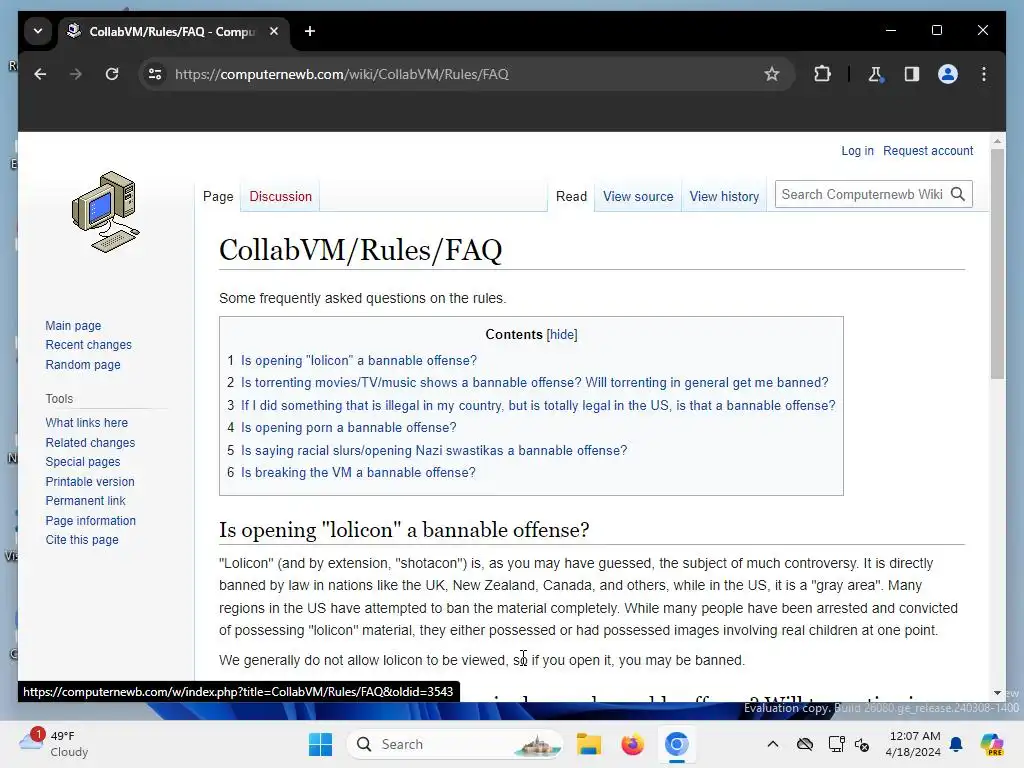Hide the table of contents
The width and height of the screenshot is (1024, 768).
(x=562, y=334)
